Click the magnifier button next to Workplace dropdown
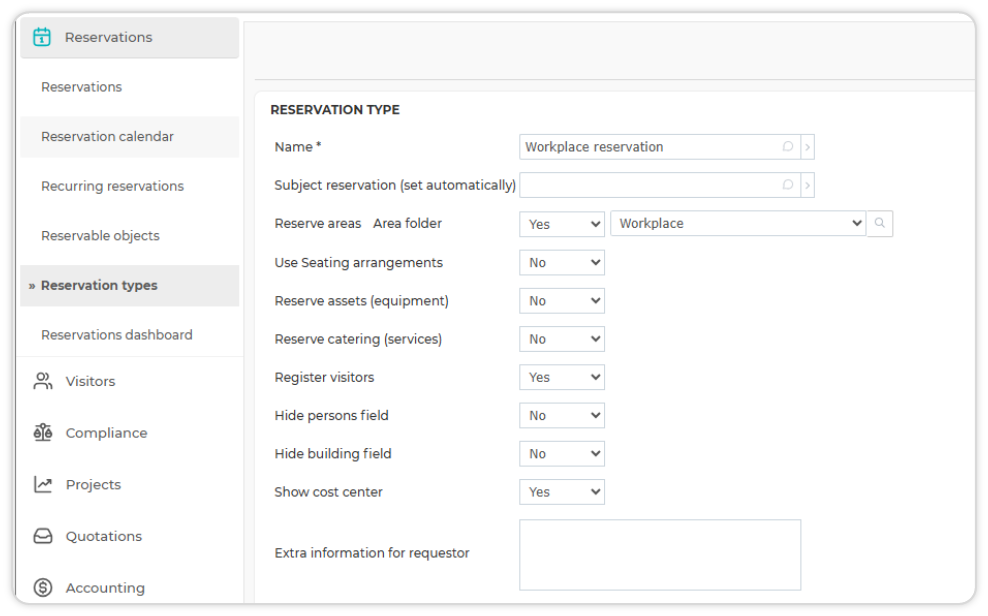Image resolution: width=988 pixels, height=616 pixels. 880,224
